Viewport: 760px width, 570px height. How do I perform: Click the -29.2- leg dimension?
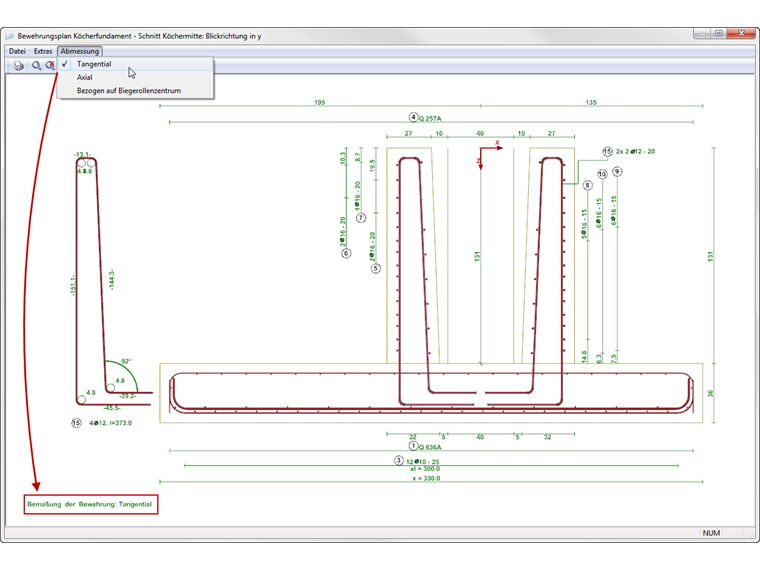tap(128, 396)
